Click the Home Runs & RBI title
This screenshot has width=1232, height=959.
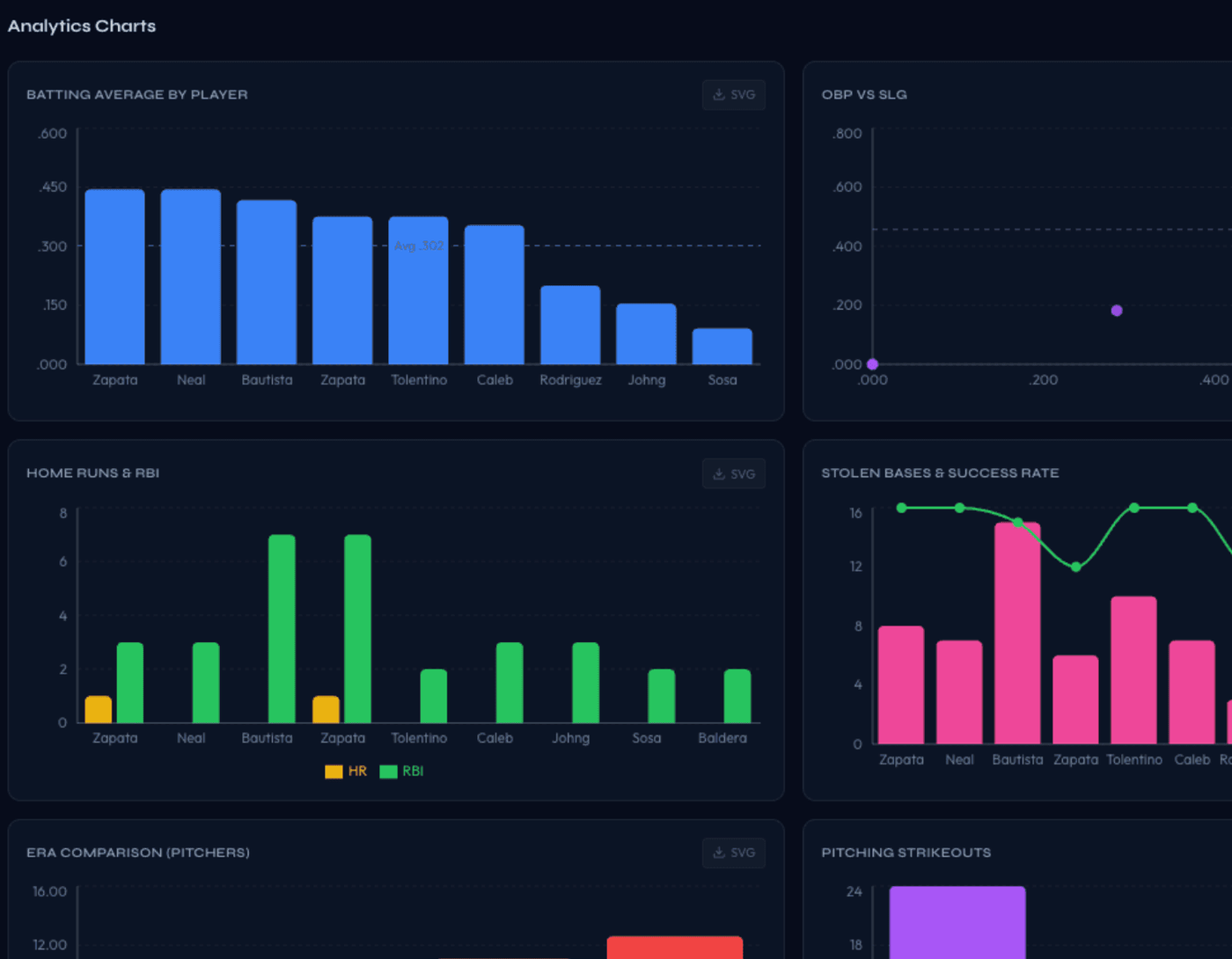coord(93,473)
